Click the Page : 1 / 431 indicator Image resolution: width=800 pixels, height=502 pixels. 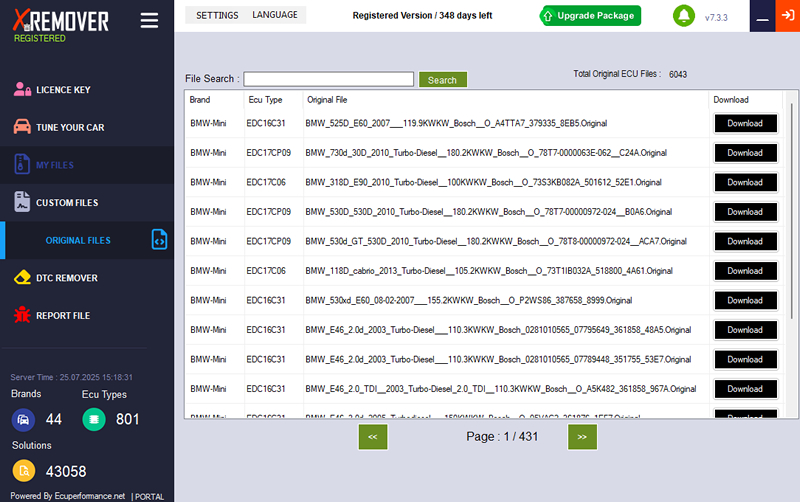(502, 437)
